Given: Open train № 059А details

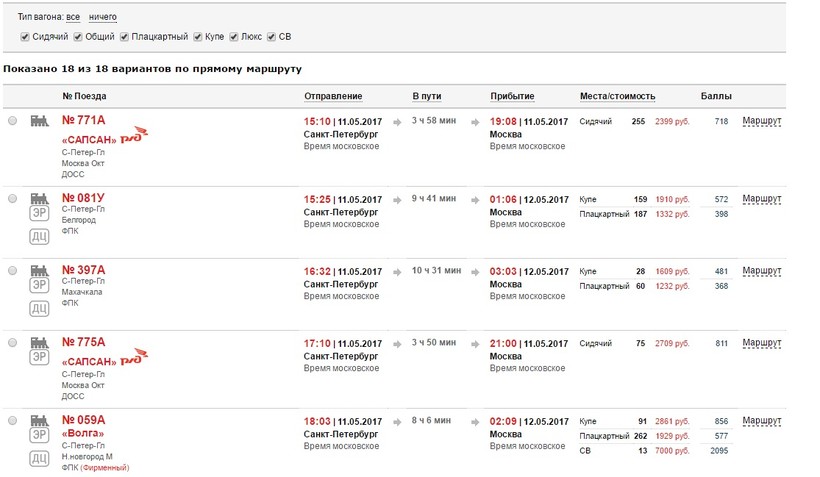Looking at the screenshot, I should pos(83,420).
